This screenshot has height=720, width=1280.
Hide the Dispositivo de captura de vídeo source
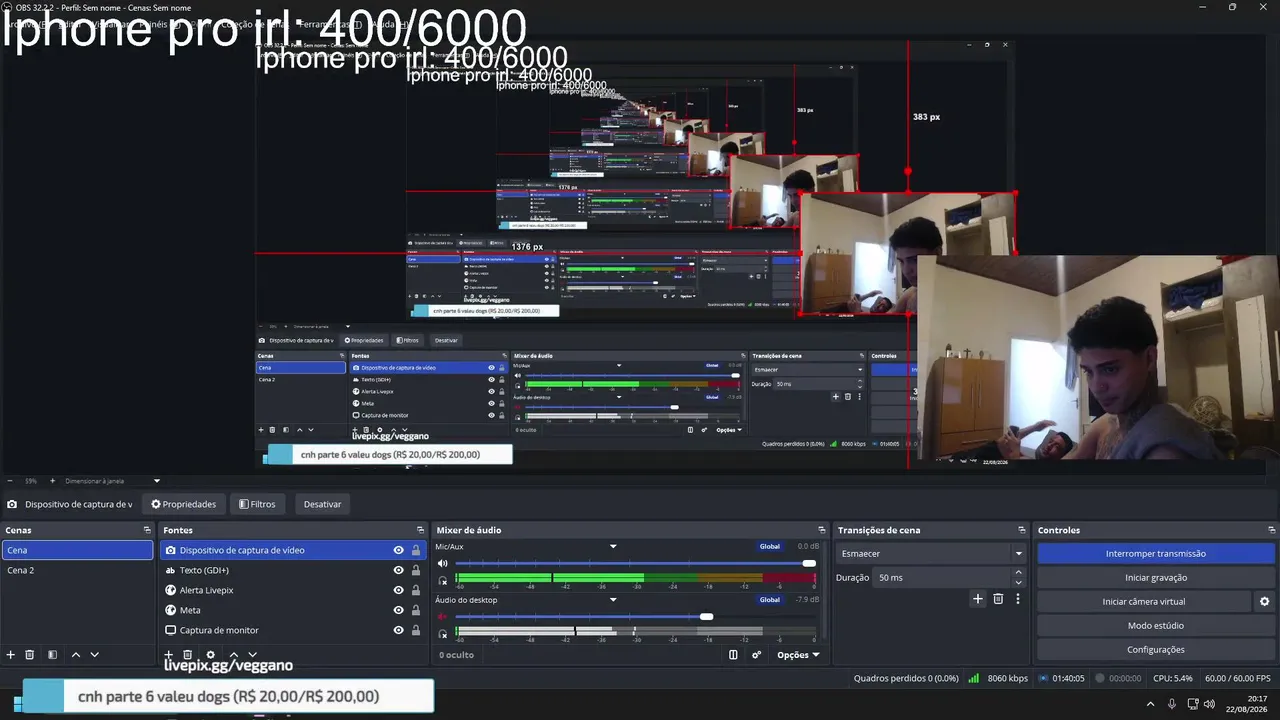click(x=399, y=550)
